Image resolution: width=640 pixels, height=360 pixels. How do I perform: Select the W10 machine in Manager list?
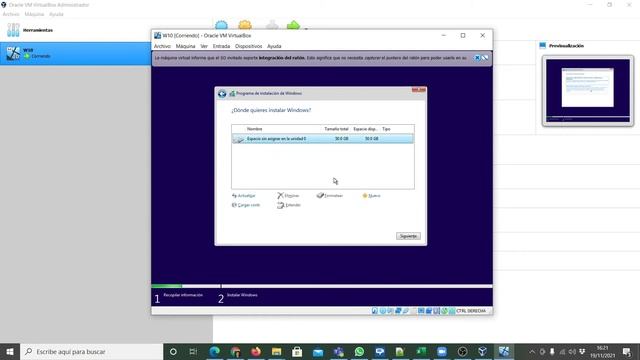click(x=76, y=53)
